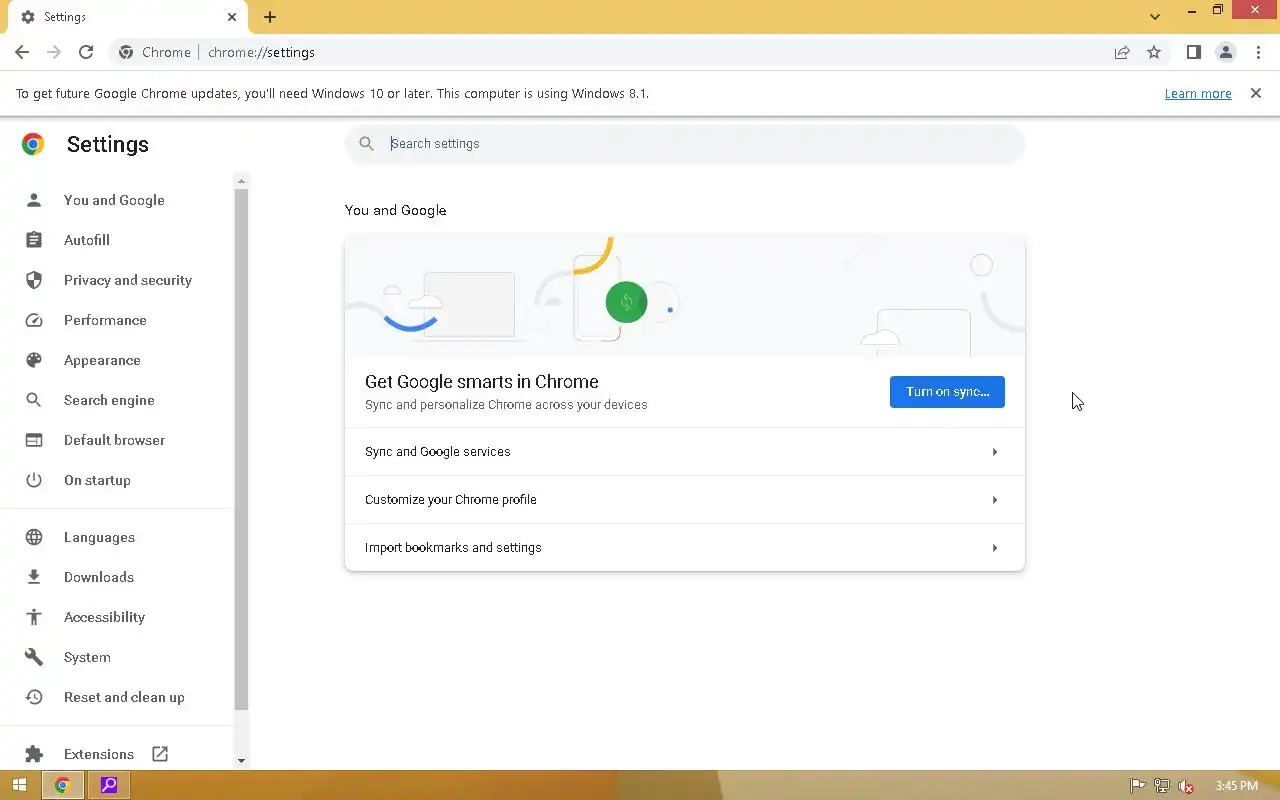Click the network tray icon

tap(1162, 786)
